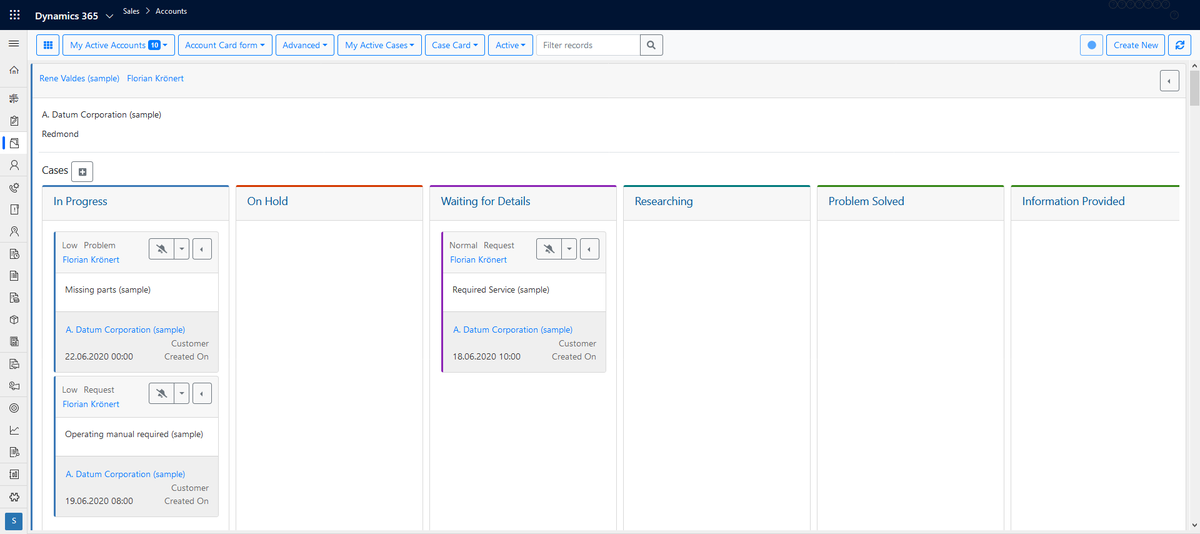Viewport: 1200px width, 534px height.
Task: Click the Required Service (sample) case title
Action: pos(501,290)
